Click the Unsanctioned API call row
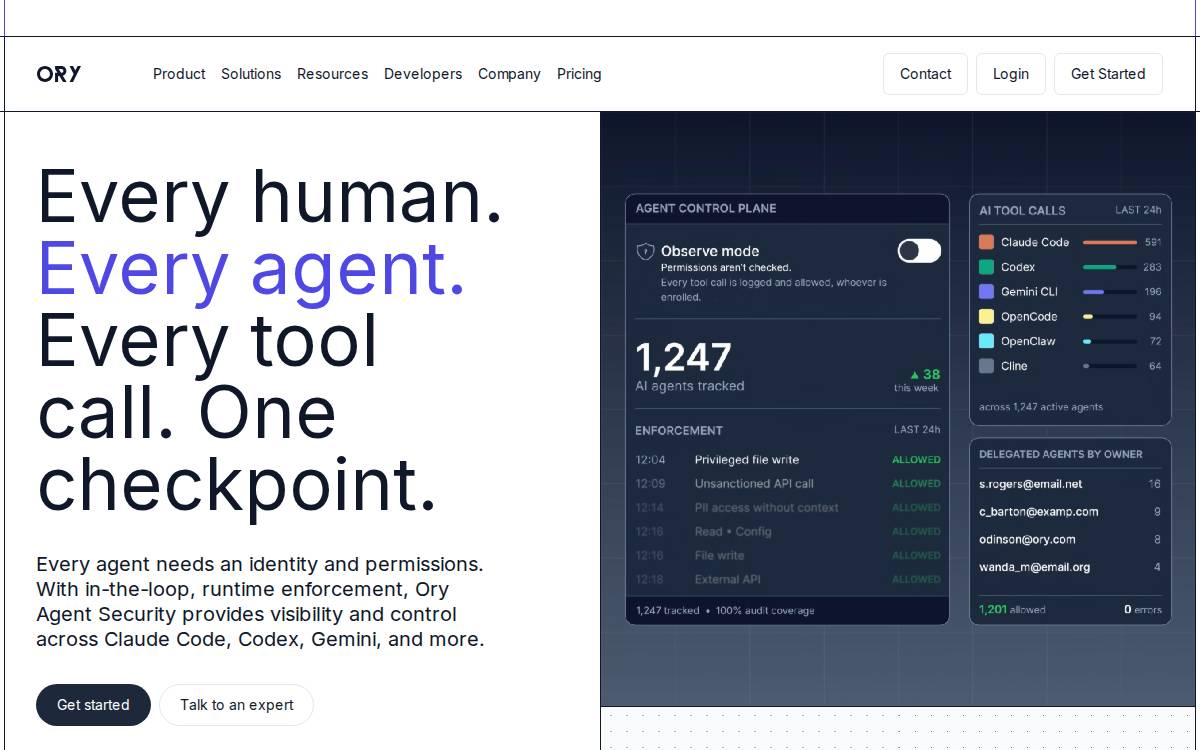 point(788,484)
